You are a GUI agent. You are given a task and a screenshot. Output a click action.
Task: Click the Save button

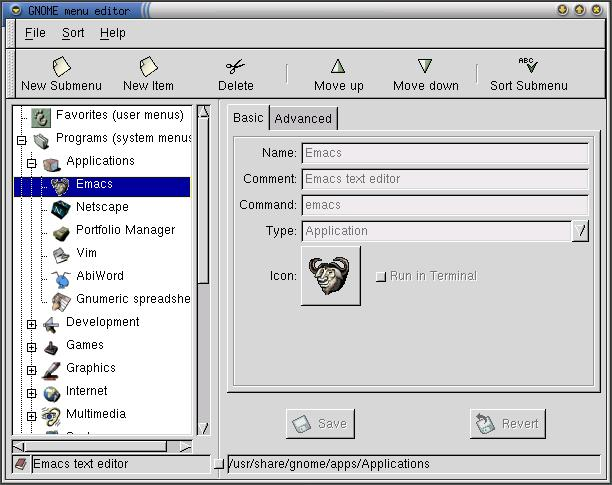320,424
